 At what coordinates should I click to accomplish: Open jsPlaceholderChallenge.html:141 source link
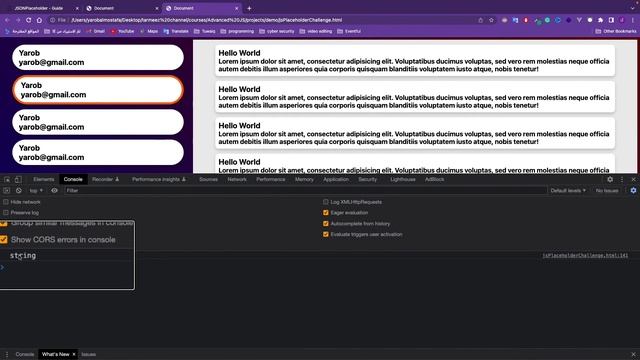[585, 256]
